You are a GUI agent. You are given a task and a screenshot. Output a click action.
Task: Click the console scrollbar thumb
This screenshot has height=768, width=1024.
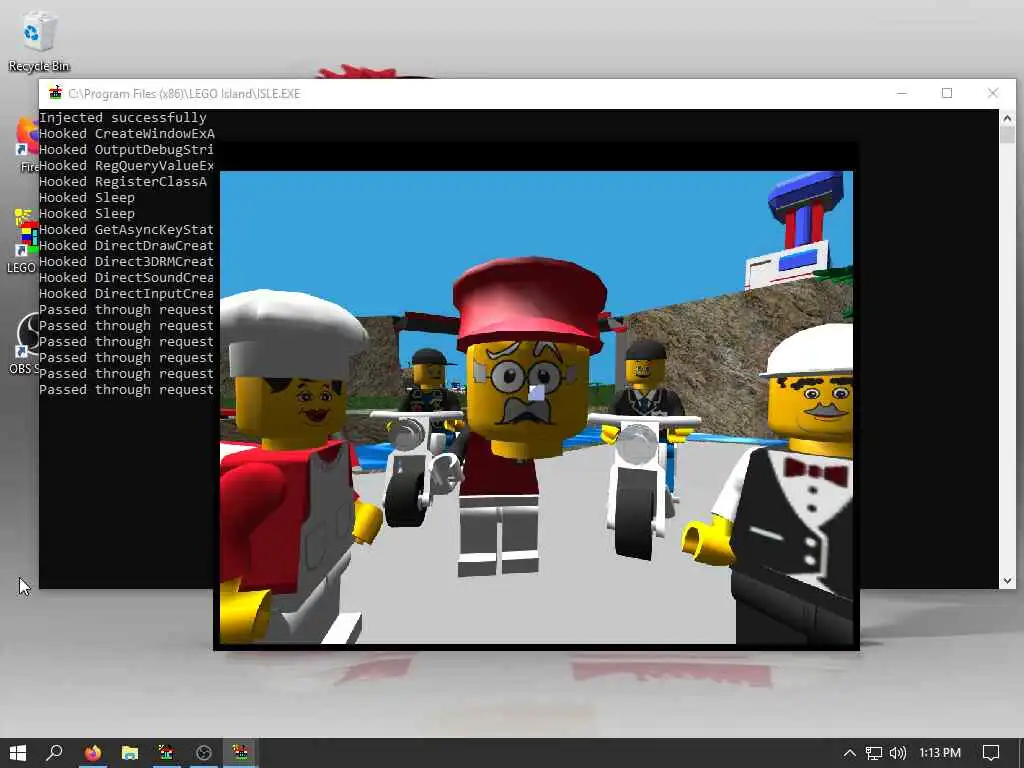1007,135
